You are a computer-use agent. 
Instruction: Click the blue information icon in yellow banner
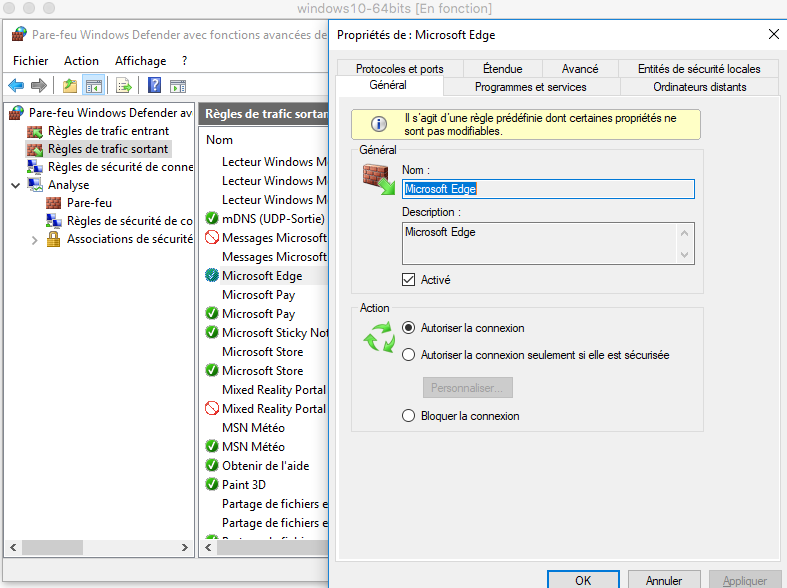(x=378, y=123)
